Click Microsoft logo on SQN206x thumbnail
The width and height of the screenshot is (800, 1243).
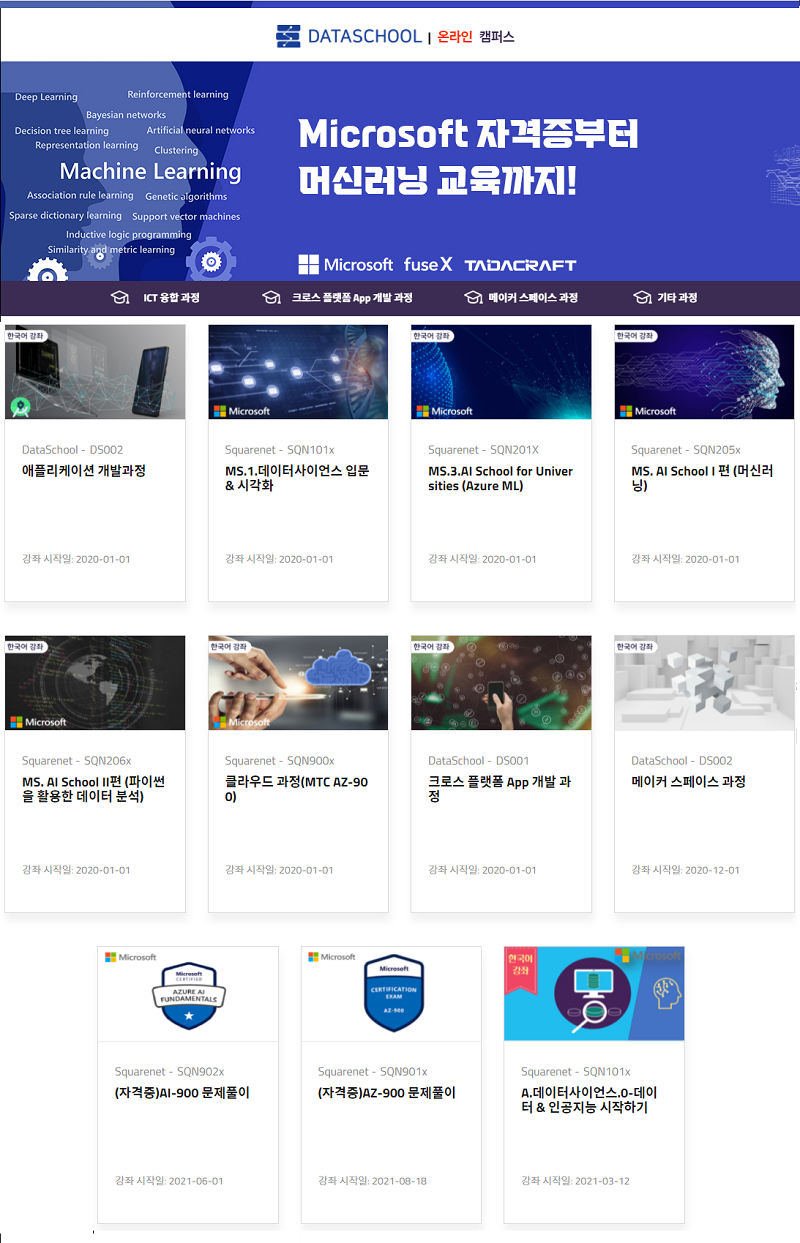pos(38,722)
